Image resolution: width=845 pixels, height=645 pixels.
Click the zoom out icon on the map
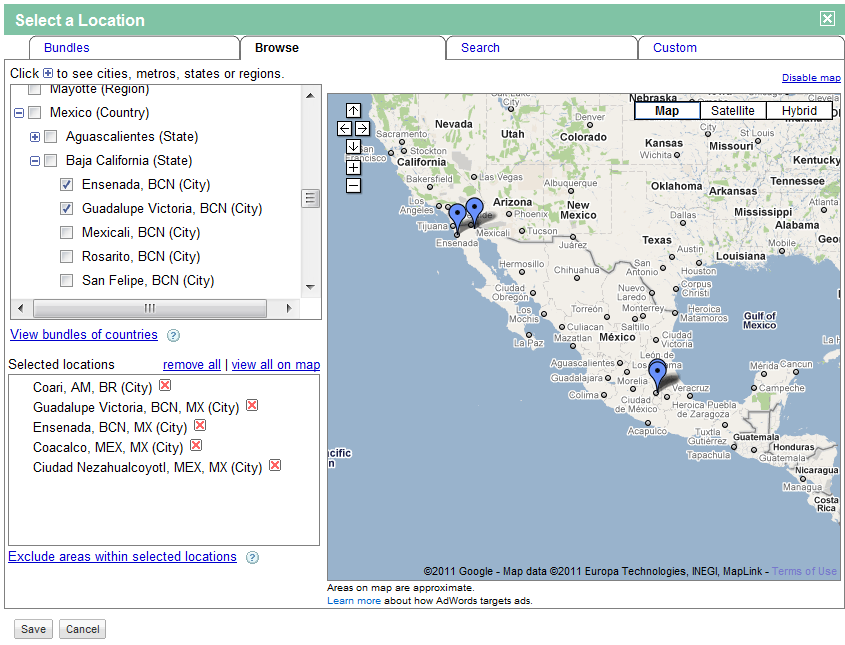[353, 185]
